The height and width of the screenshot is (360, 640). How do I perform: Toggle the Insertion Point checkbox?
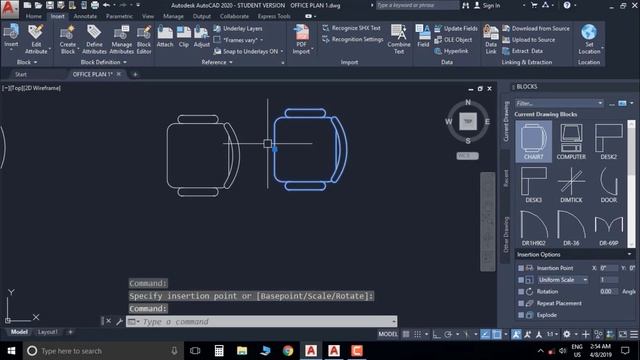(521, 268)
